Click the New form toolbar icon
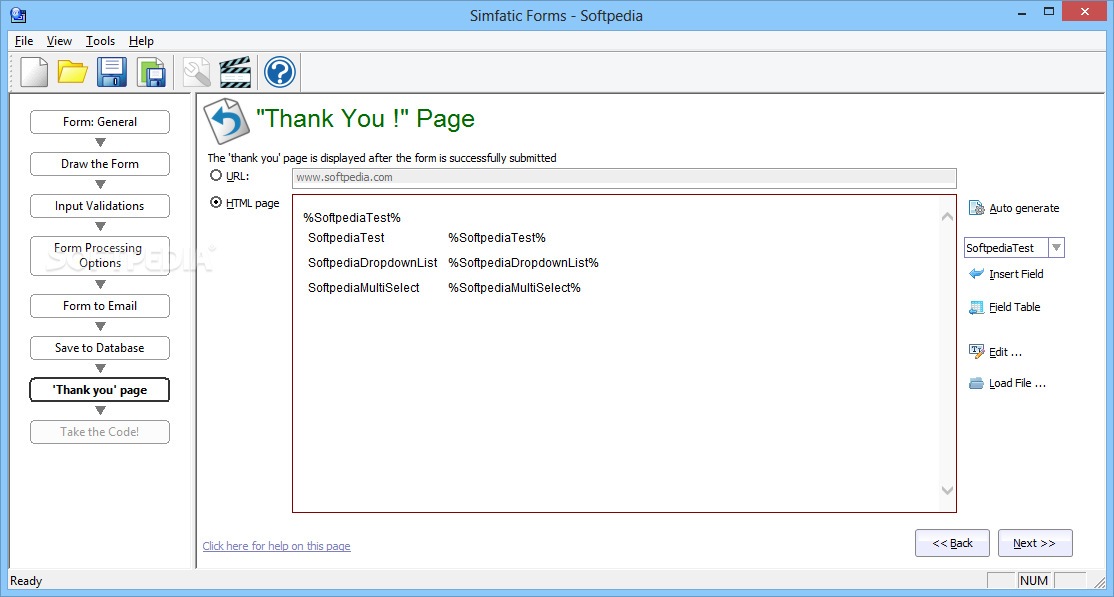The height and width of the screenshot is (597, 1114). coord(34,72)
